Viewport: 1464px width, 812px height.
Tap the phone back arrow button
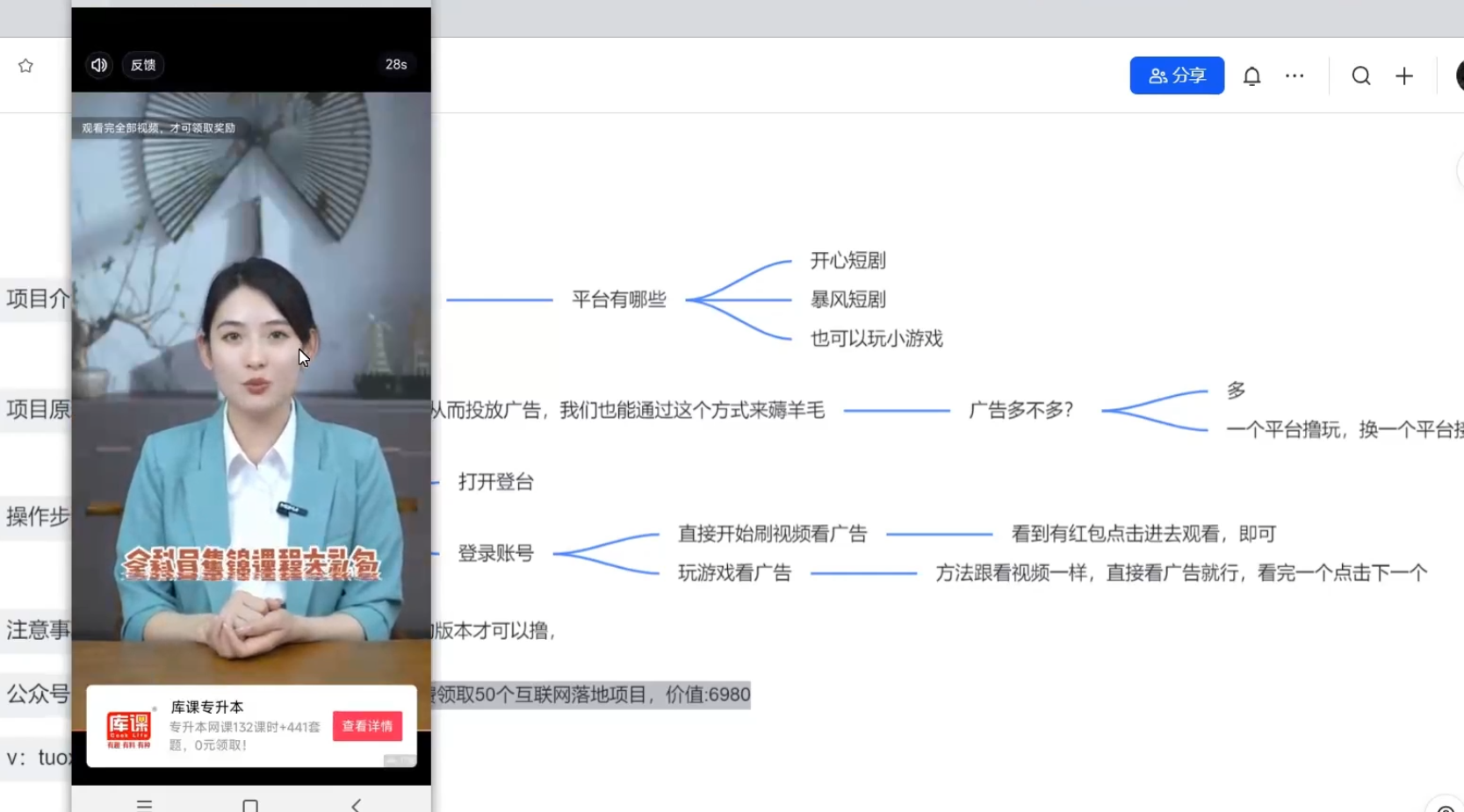click(356, 804)
